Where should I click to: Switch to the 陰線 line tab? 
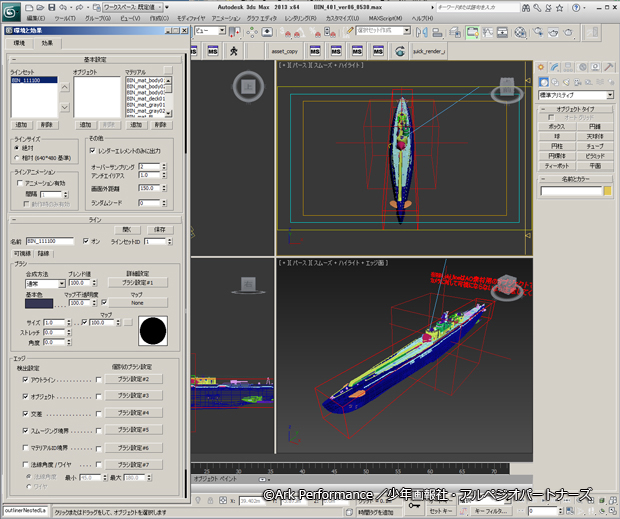(43, 254)
